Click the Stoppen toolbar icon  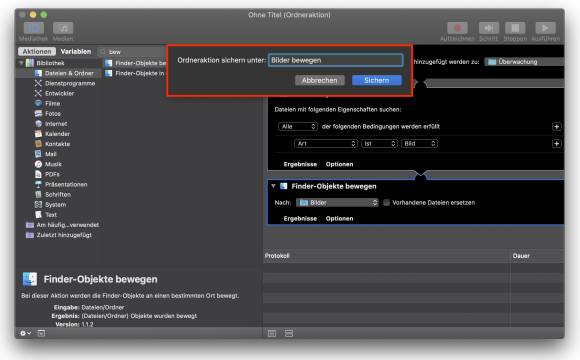(x=515, y=28)
